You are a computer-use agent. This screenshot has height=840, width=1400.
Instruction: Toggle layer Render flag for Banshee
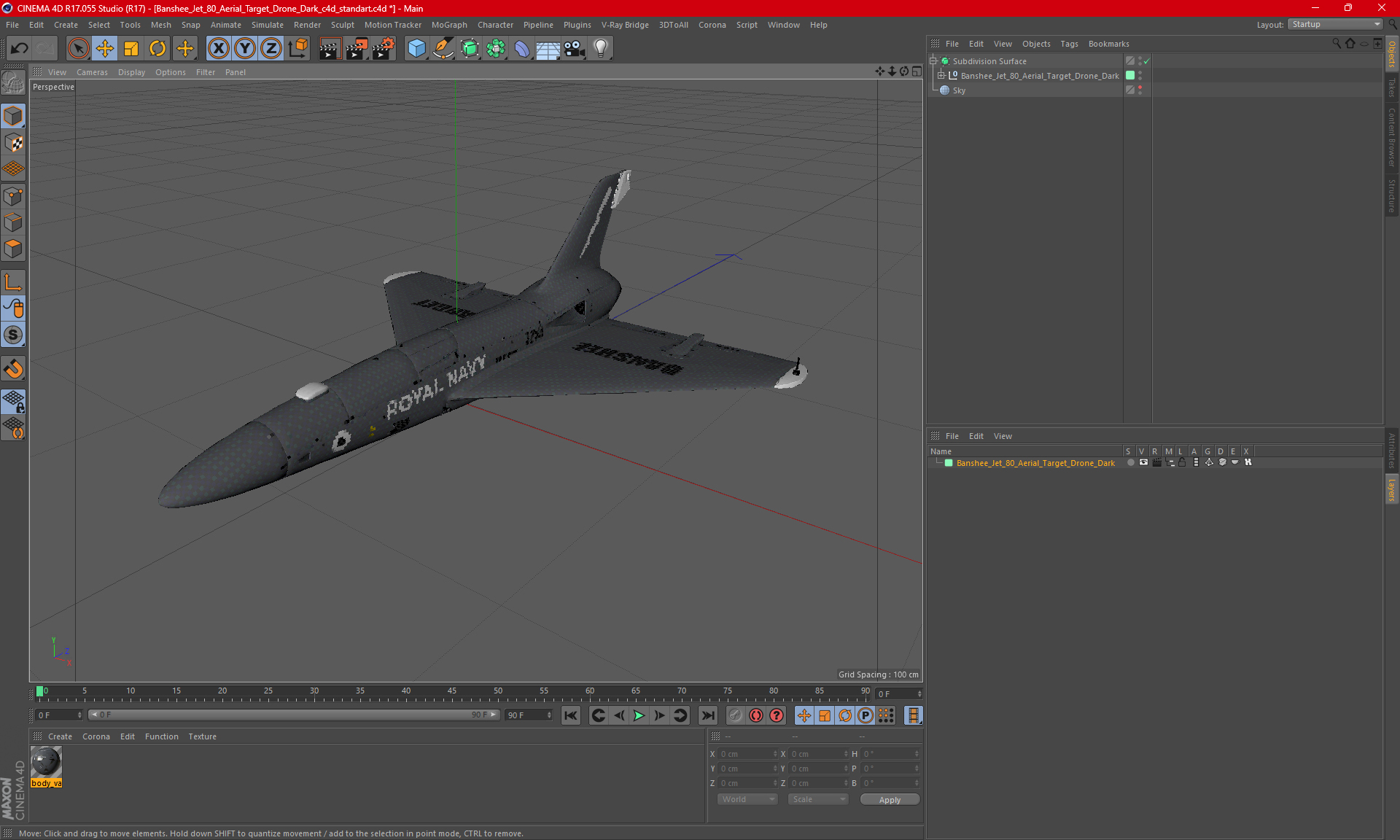tap(1156, 462)
